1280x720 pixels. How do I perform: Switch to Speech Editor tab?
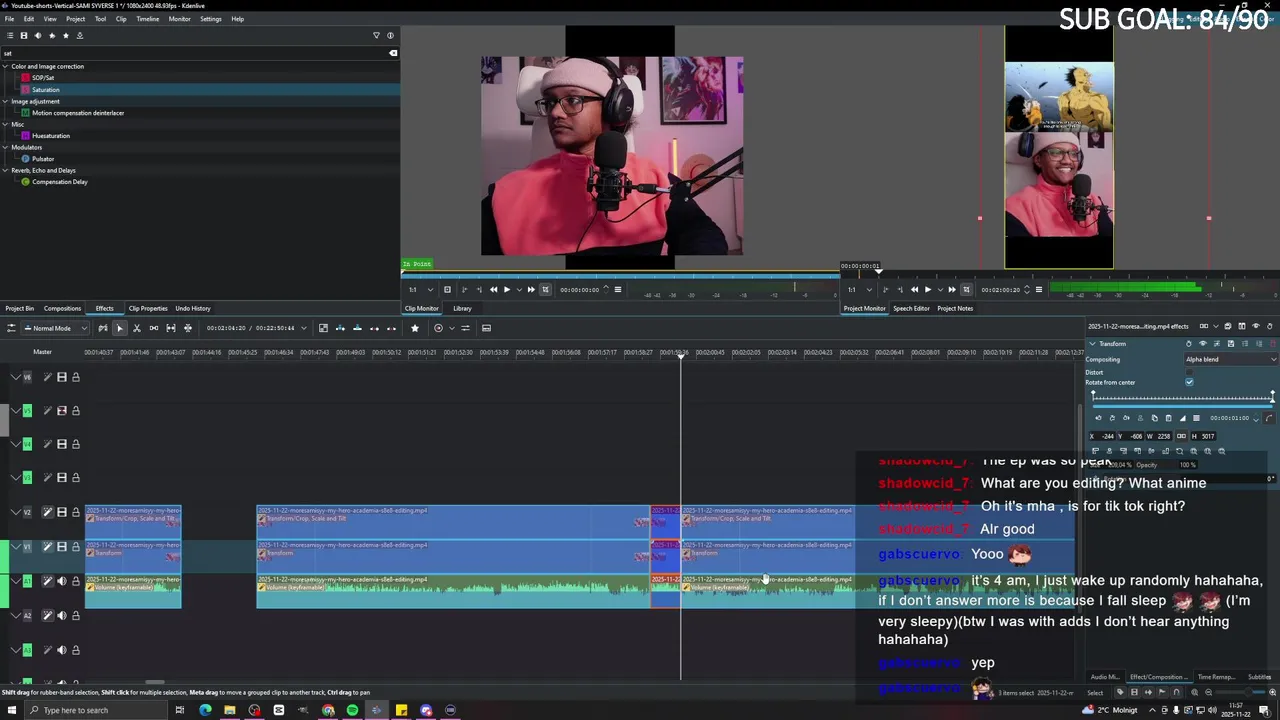coord(911,308)
